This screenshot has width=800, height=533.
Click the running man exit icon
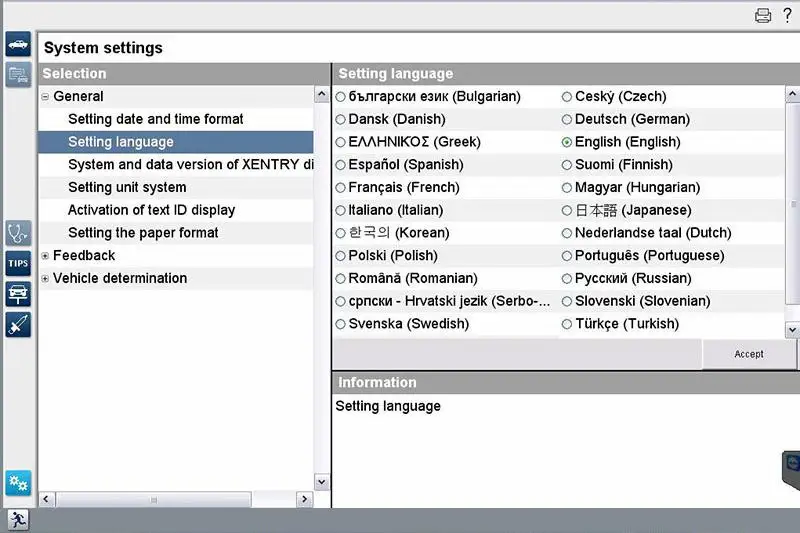click(x=18, y=520)
